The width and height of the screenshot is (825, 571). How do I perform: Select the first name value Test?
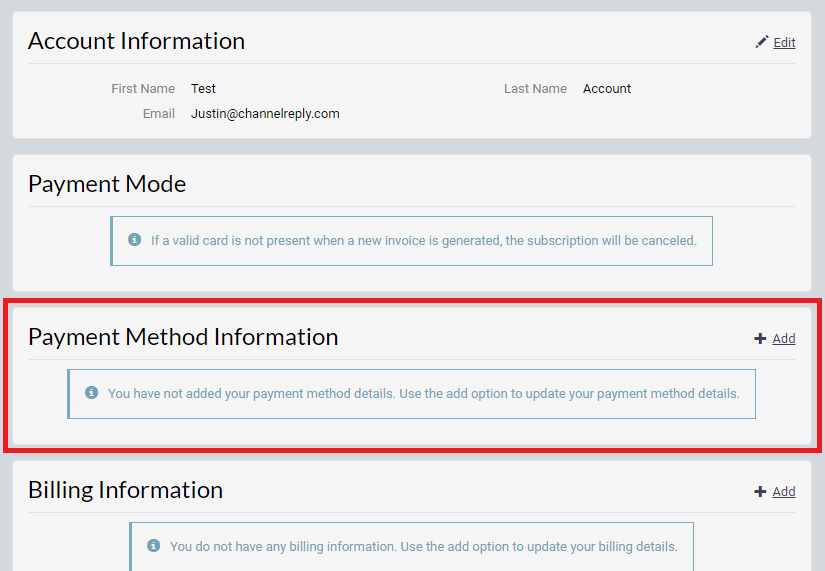[203, 88]
